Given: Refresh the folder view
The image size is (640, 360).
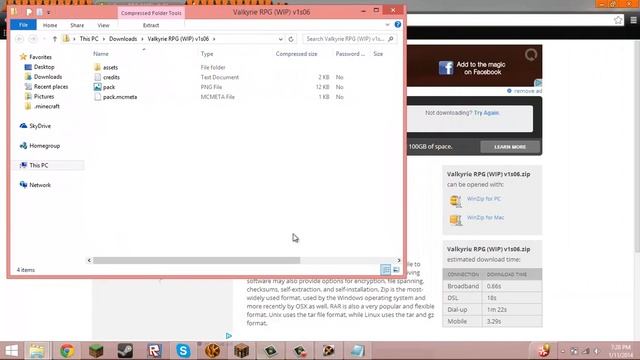Looking at the screenshot, I should coord(291,39).
